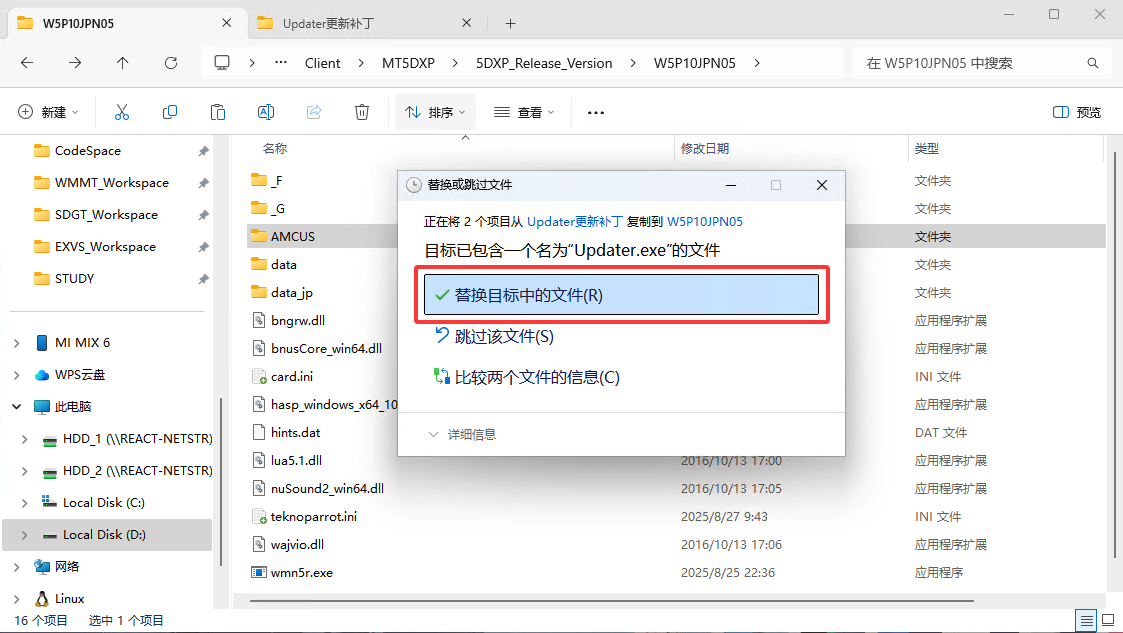Click W5P10JPN05 destination link in dialog
The width and height of the screenshot is (1123, 633).
[704, 221]
